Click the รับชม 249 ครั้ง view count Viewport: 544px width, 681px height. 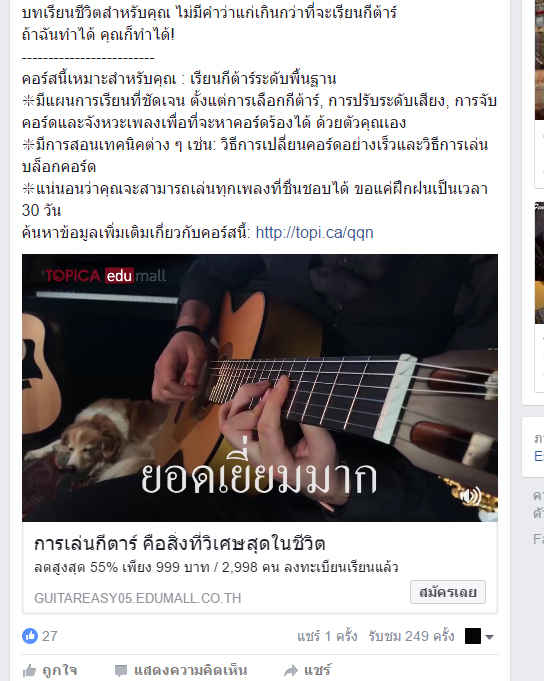[411, 637]
